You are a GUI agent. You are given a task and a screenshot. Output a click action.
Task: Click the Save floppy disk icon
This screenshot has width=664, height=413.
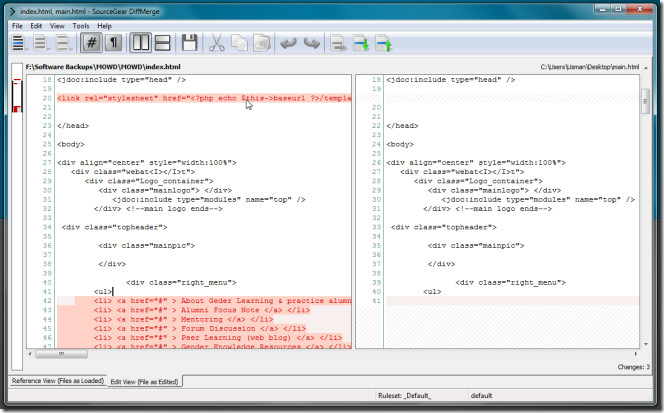(189, 43)
